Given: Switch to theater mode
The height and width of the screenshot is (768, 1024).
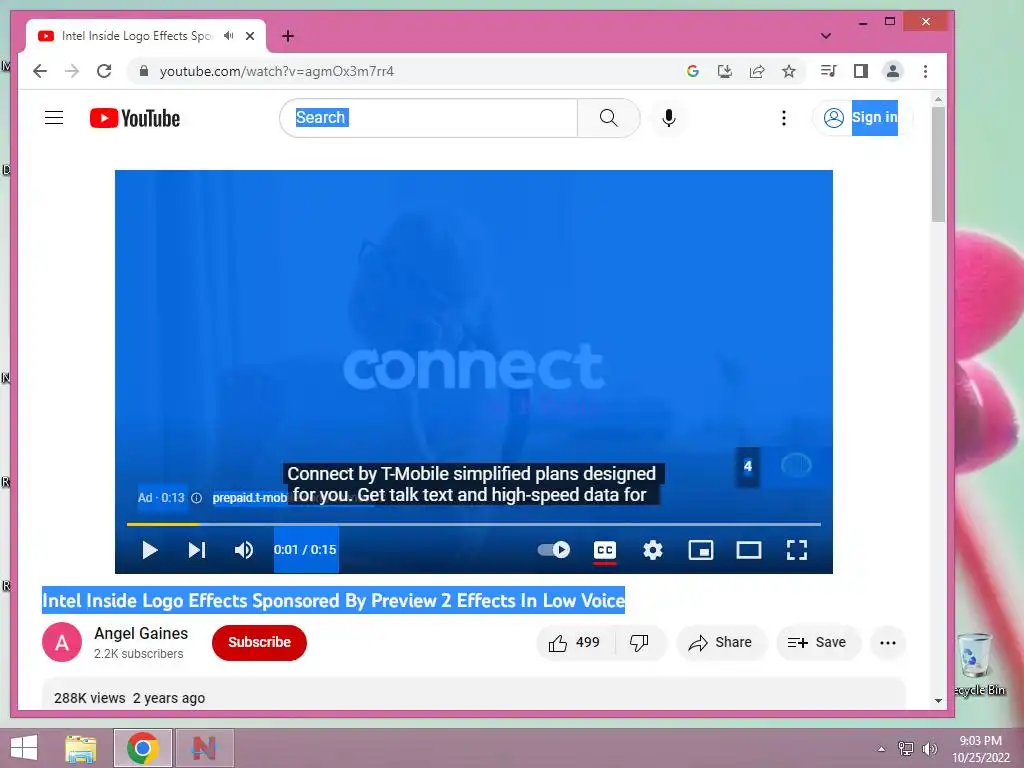Looking at the screenshot, I should click(x=748, y=550).
